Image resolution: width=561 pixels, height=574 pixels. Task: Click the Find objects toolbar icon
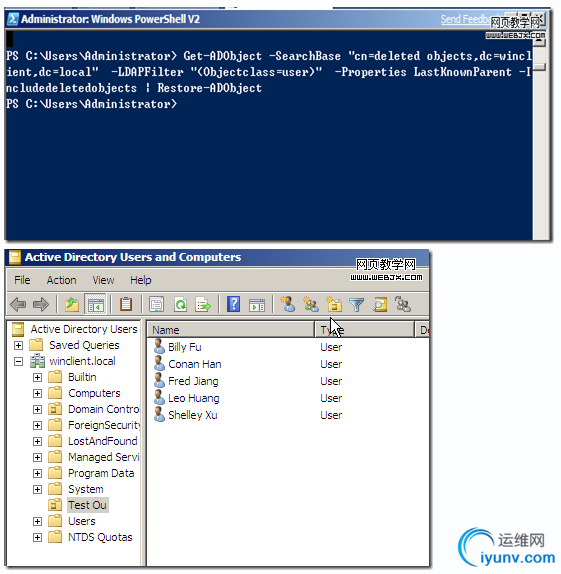tap(380, 304)
